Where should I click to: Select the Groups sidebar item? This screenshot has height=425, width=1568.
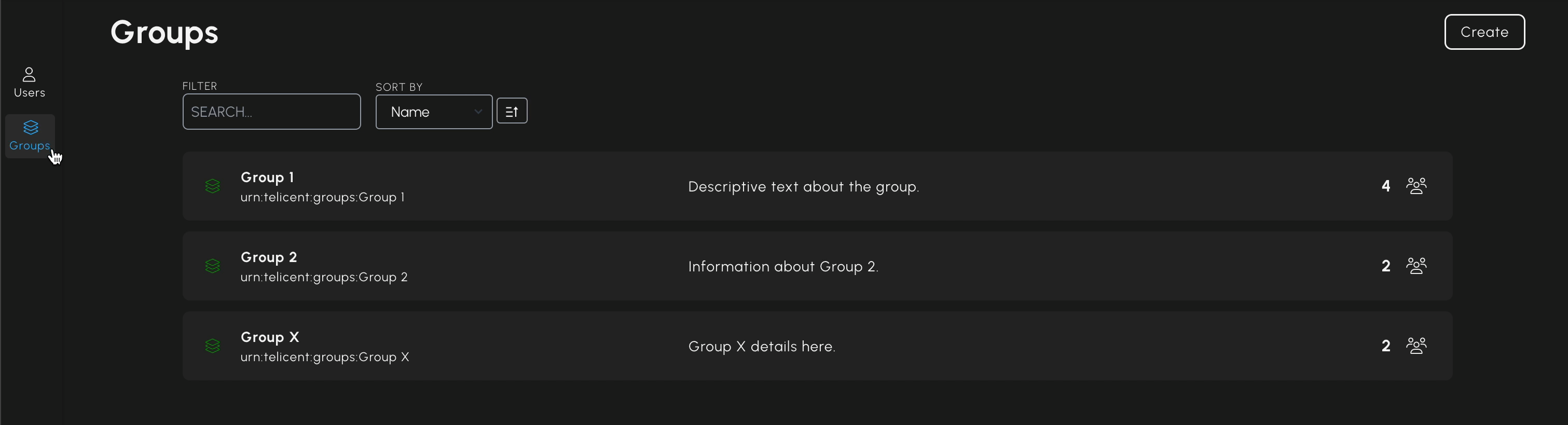[x=30, y=136]
